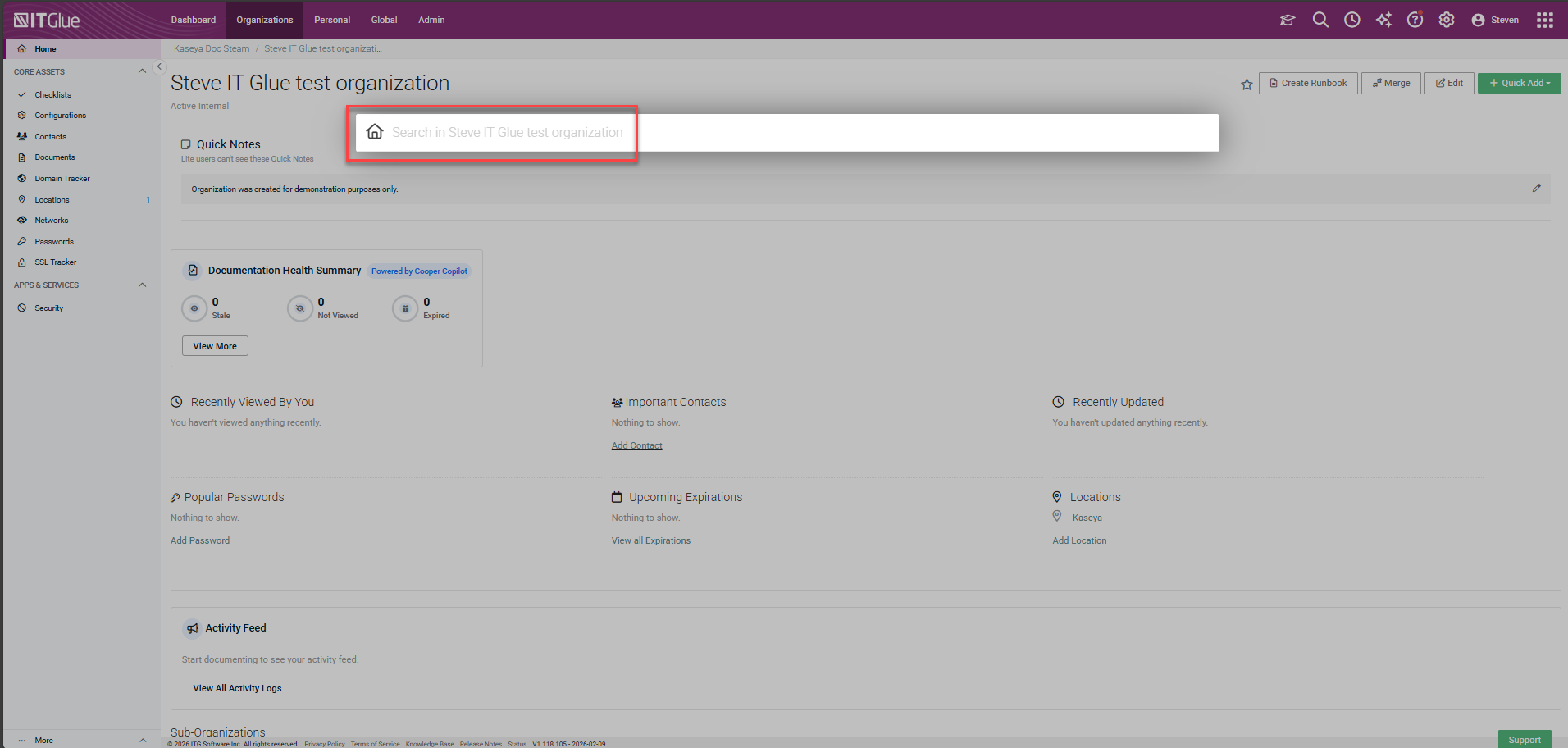Edit Quick Notes with the pencil icon
This screenshot has height=748, width=1568.
(x=1536, y=189)
